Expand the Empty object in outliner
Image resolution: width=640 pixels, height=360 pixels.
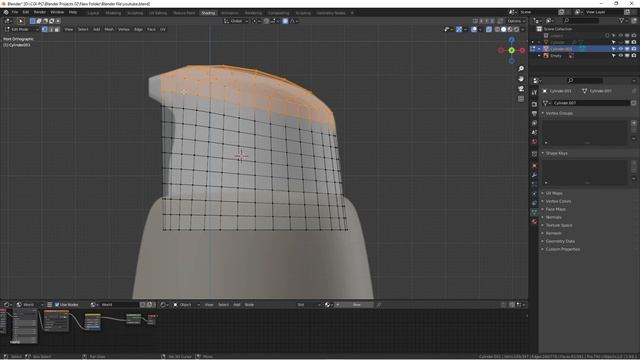click(x=539, y=56)
